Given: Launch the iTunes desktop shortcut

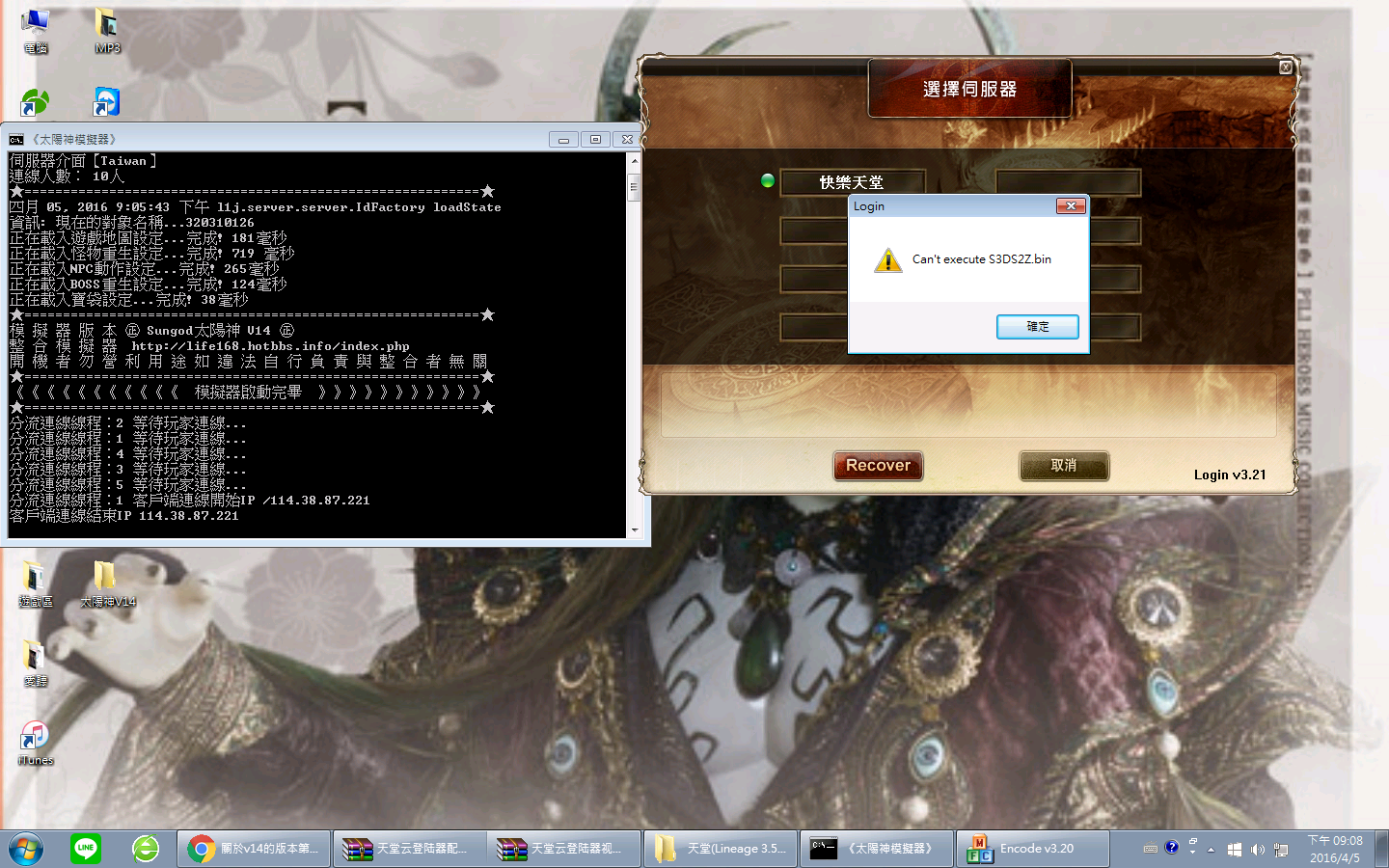Looking at the screenshot, I should pos(36,743).
